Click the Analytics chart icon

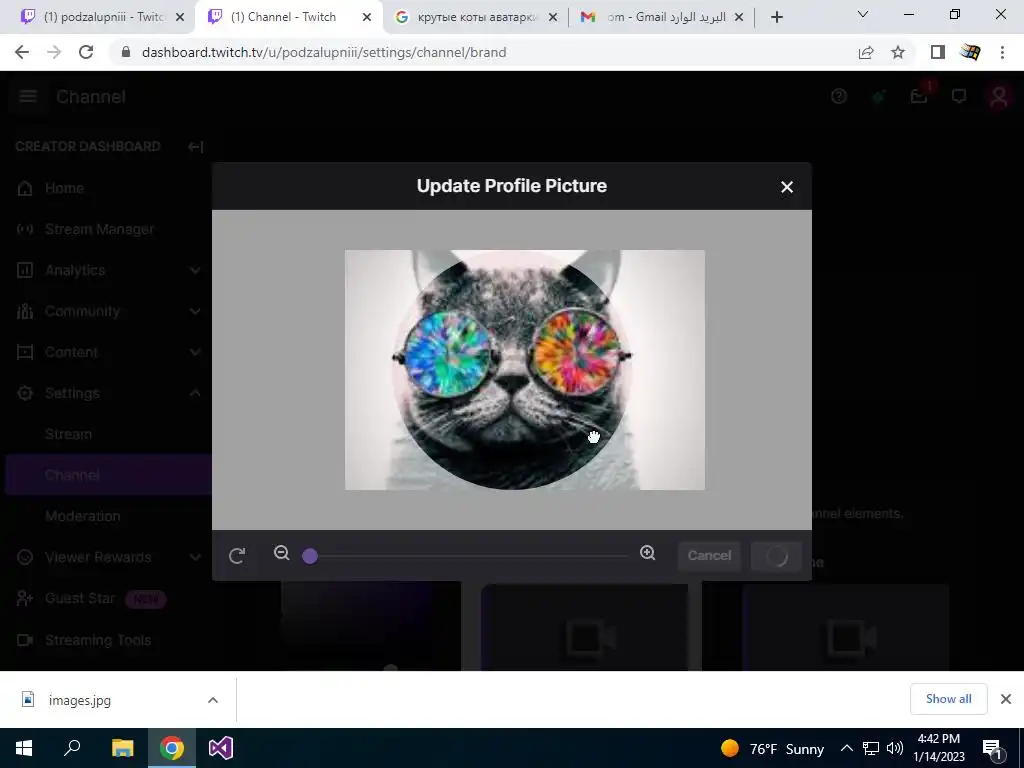[x=25, y=270]
